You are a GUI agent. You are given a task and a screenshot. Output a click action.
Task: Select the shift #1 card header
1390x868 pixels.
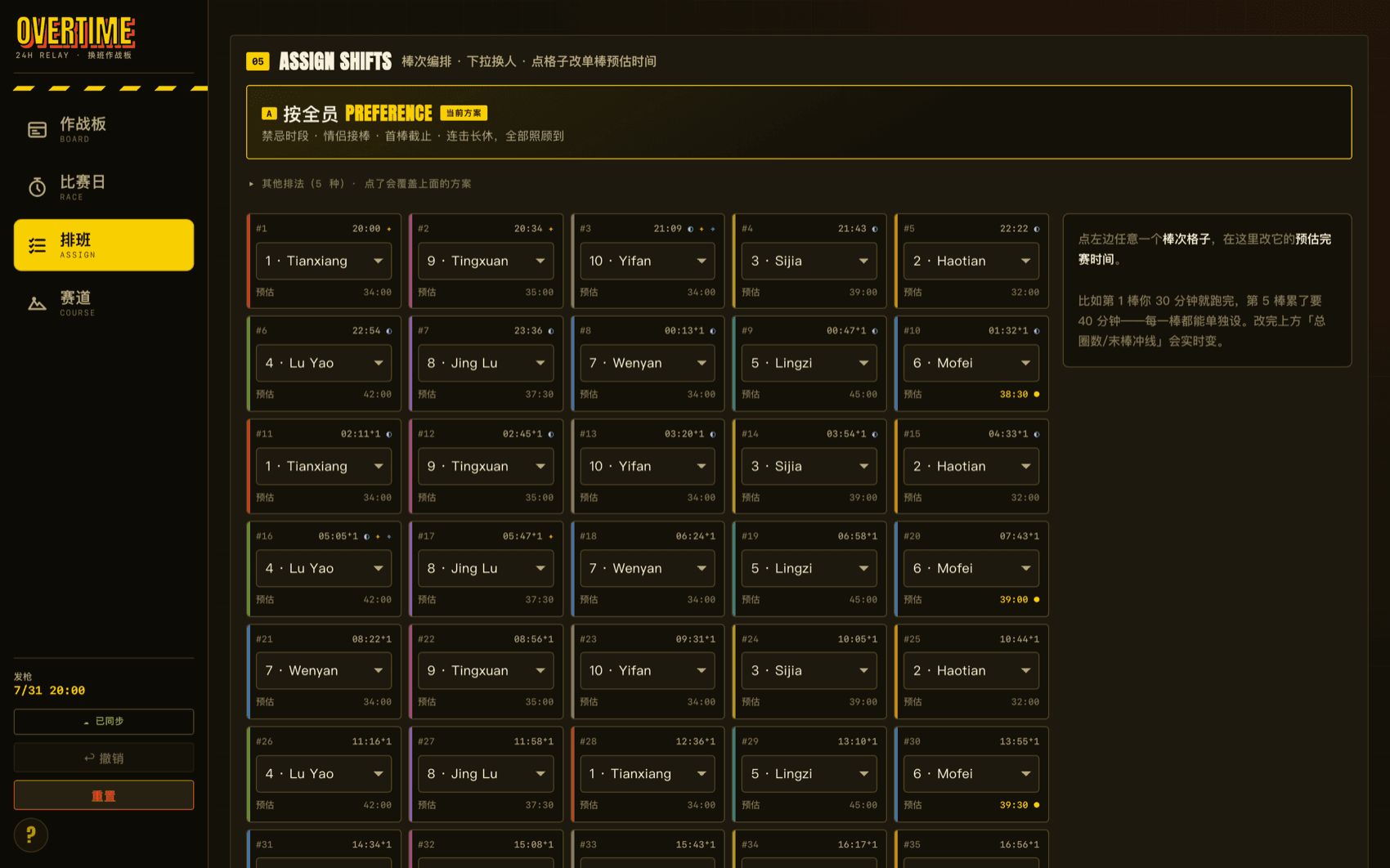(x=324, y=229)
